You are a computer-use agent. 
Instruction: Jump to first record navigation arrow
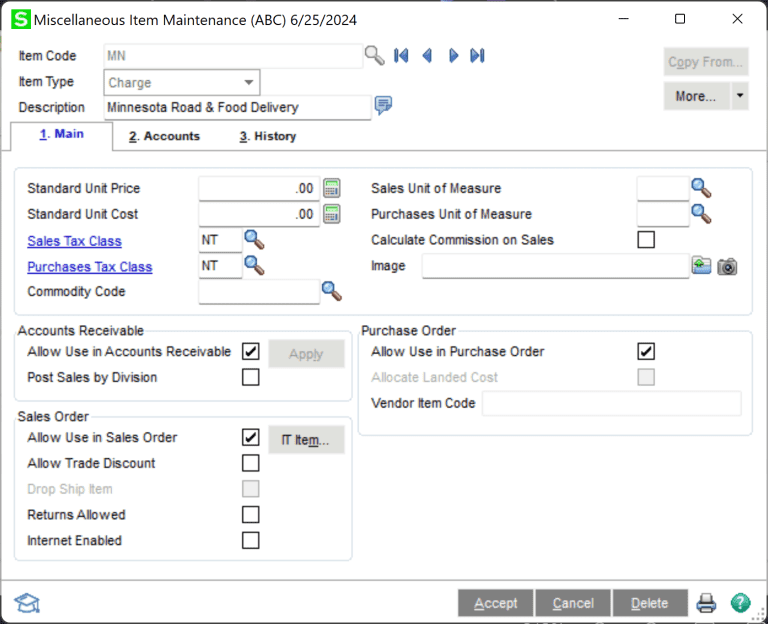401,56
